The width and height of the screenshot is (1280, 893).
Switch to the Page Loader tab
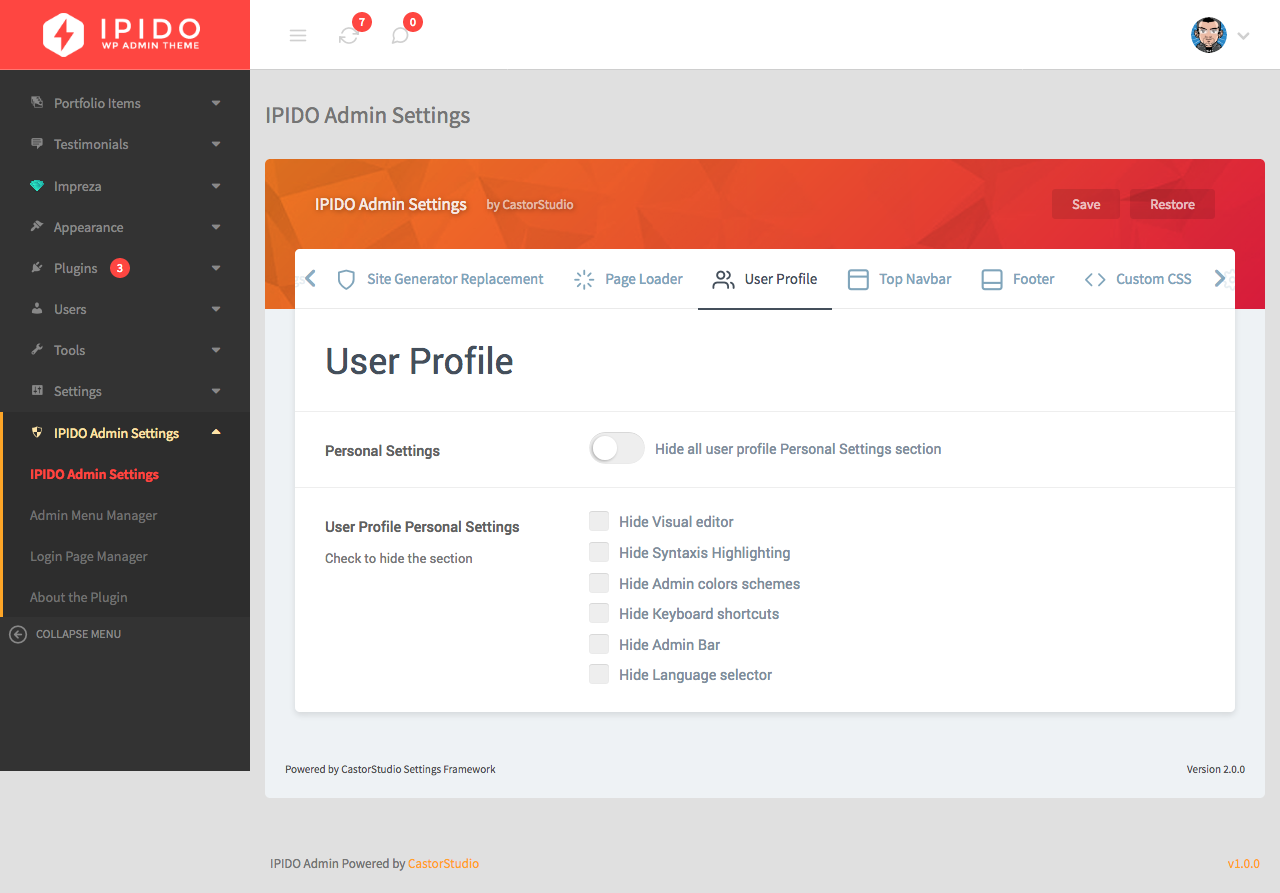click(628, 279)
